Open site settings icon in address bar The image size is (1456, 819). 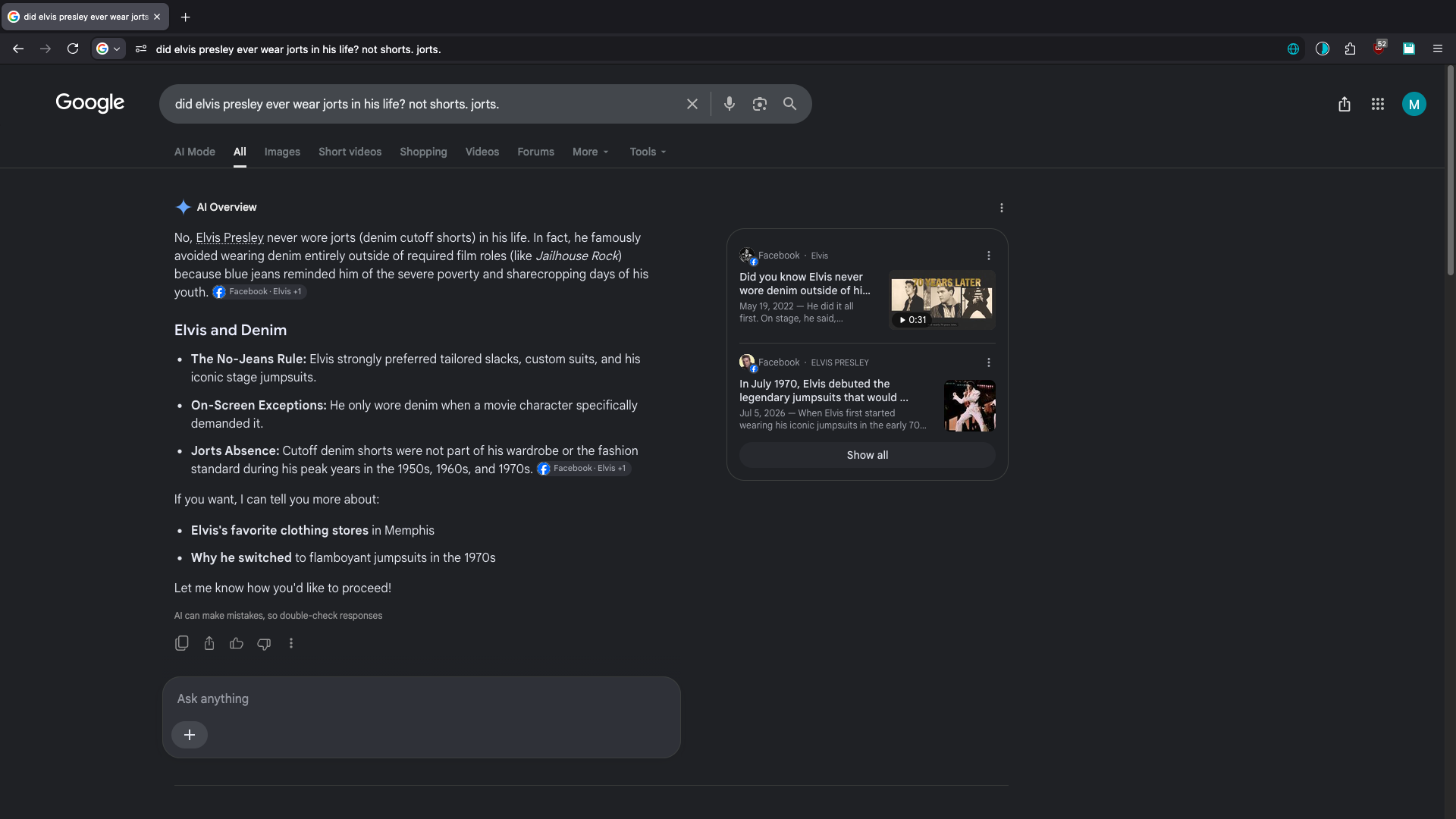pos(141,49)
